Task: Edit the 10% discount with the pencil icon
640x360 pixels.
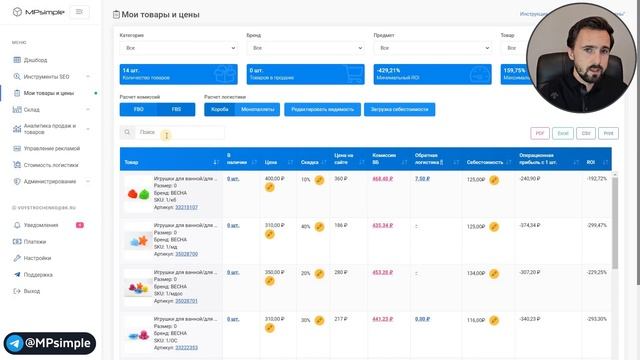Action: click(319, 180)
